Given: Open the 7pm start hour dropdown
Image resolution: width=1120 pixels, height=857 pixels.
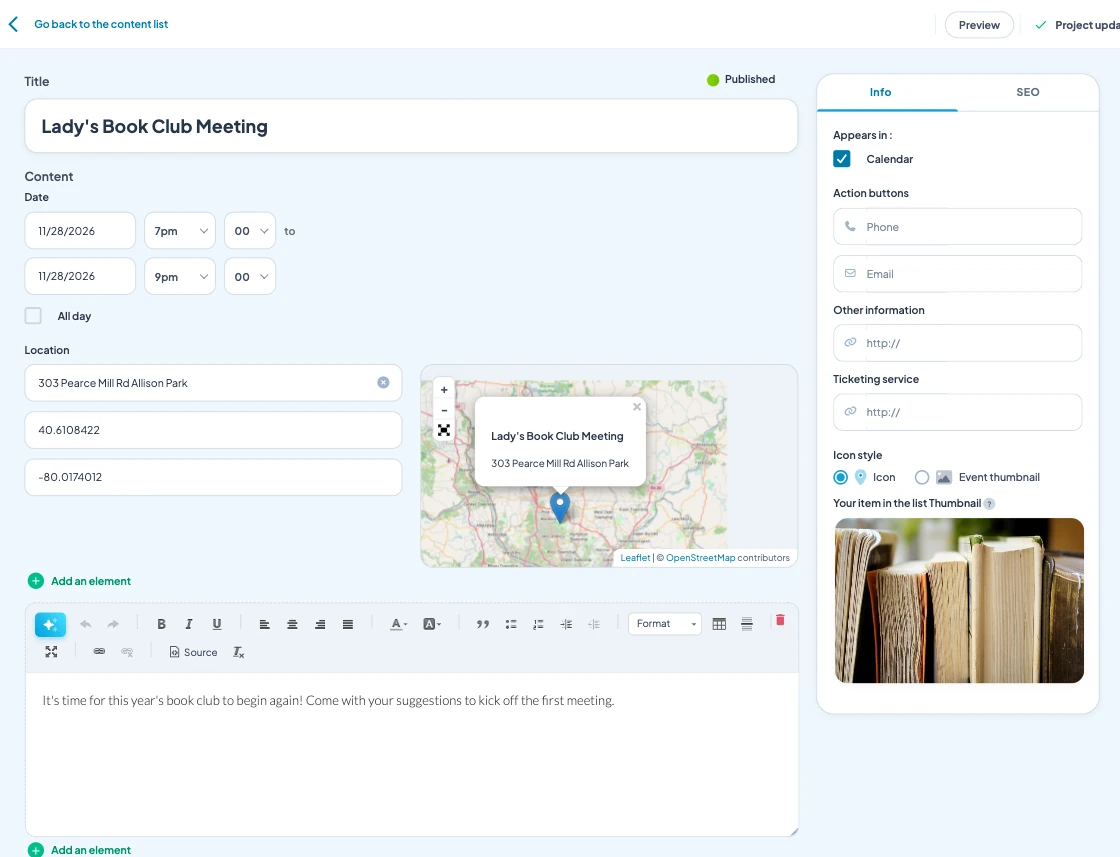Looking at the screenshot, I should coord(180,231).
